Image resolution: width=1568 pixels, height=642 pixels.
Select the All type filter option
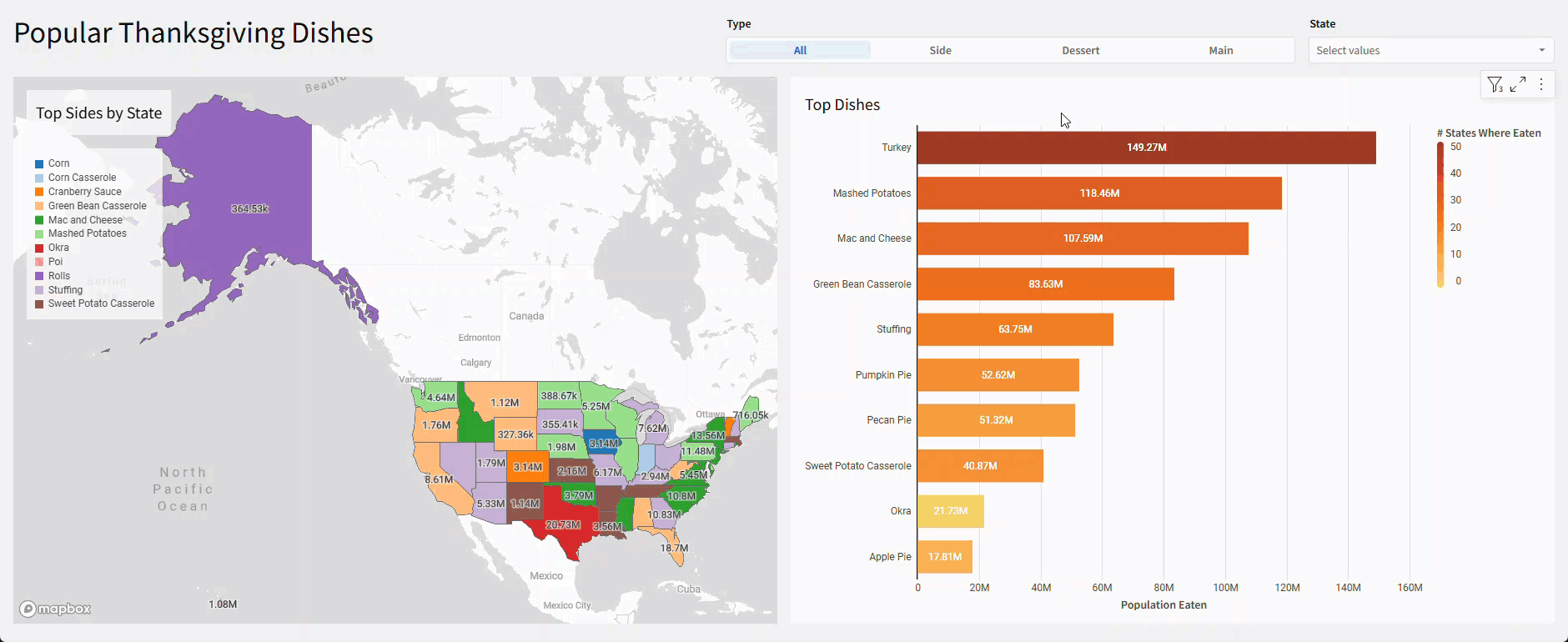pos(800,50)
